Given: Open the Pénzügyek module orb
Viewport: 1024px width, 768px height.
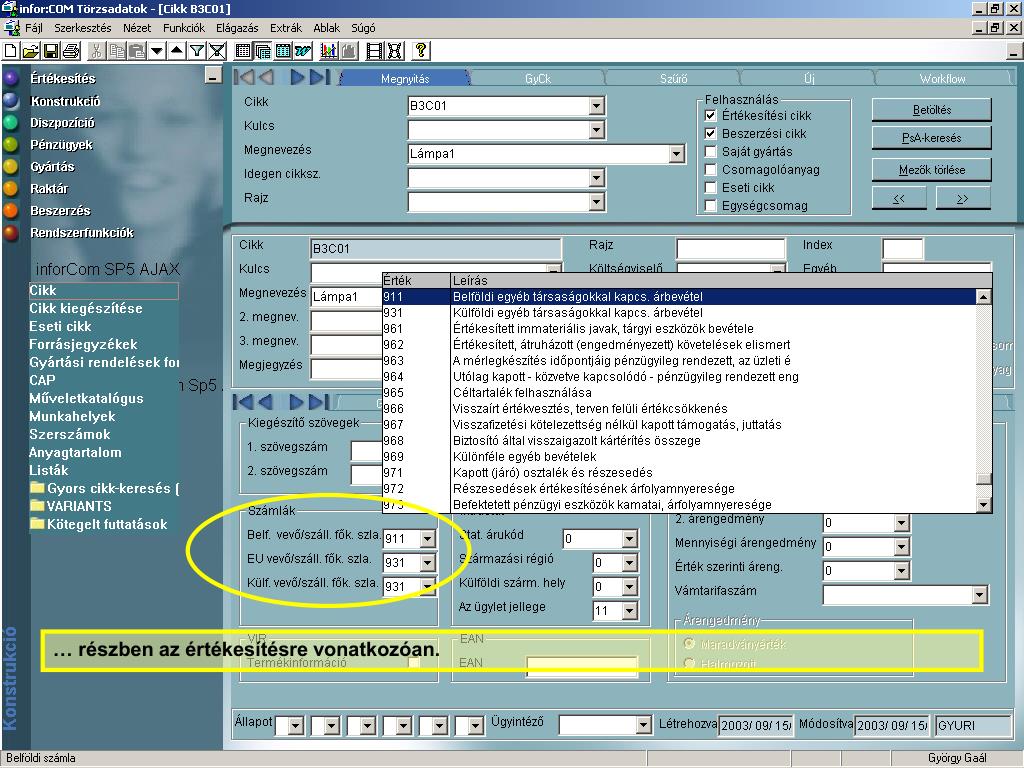Looking at the screenshot, I should [x=11, y=145].
